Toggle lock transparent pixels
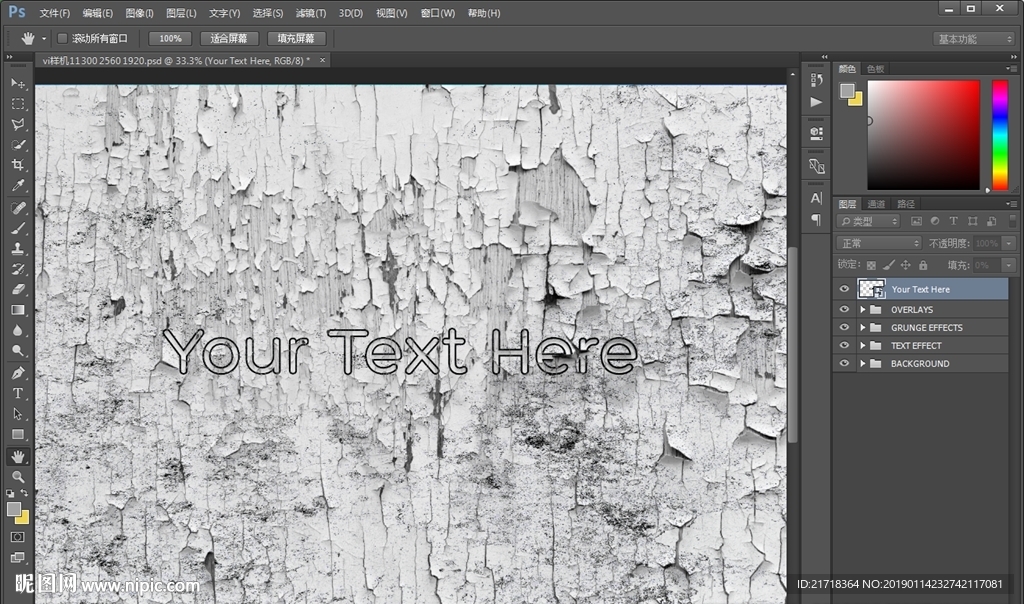The image size is (1024, 604). pyautogui.click(x=871, y=265)
